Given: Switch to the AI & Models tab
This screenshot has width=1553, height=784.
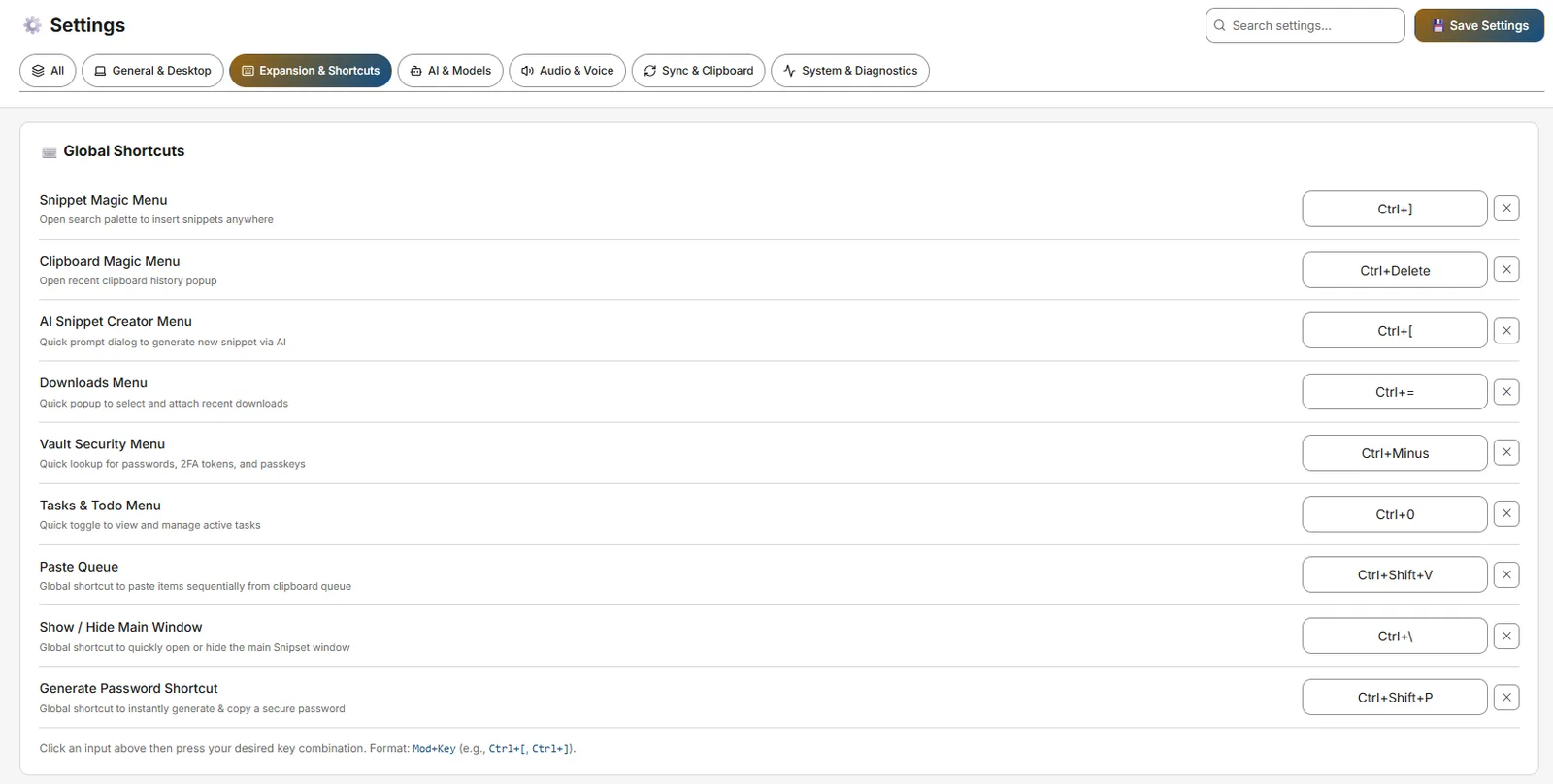Looking at the screenshot, I should pyautogui.click(x=450, y=71).
